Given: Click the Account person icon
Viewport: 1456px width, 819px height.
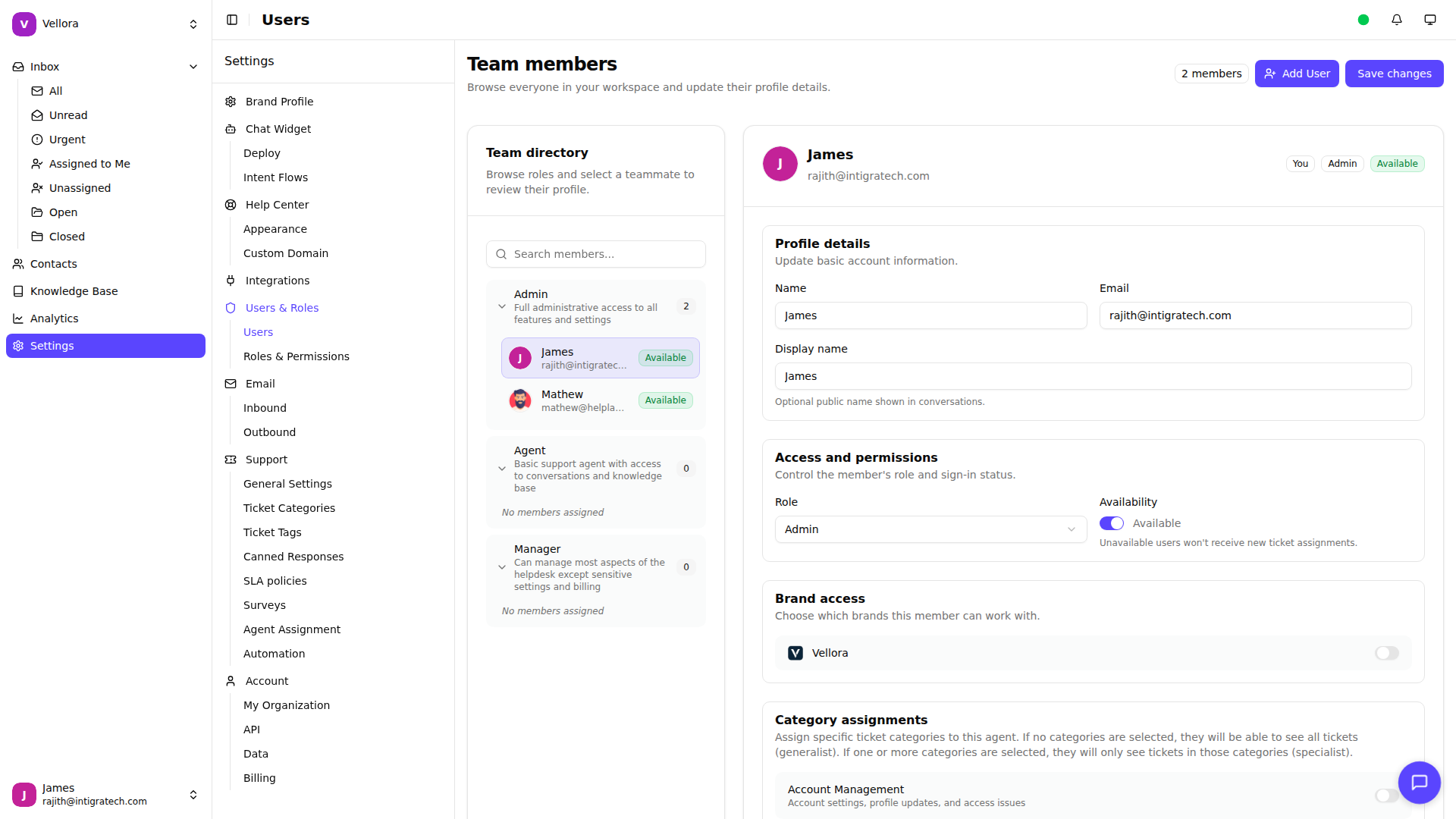Looking at the screenshot, I should click(231, 681).
